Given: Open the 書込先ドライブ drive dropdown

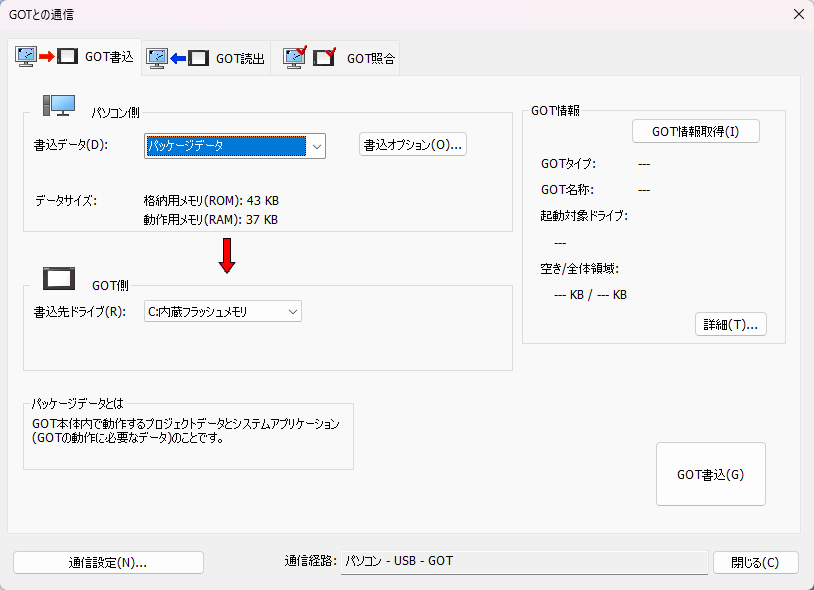Looking at the screenshot, I should pyautogui.click(x=292, y=312).
